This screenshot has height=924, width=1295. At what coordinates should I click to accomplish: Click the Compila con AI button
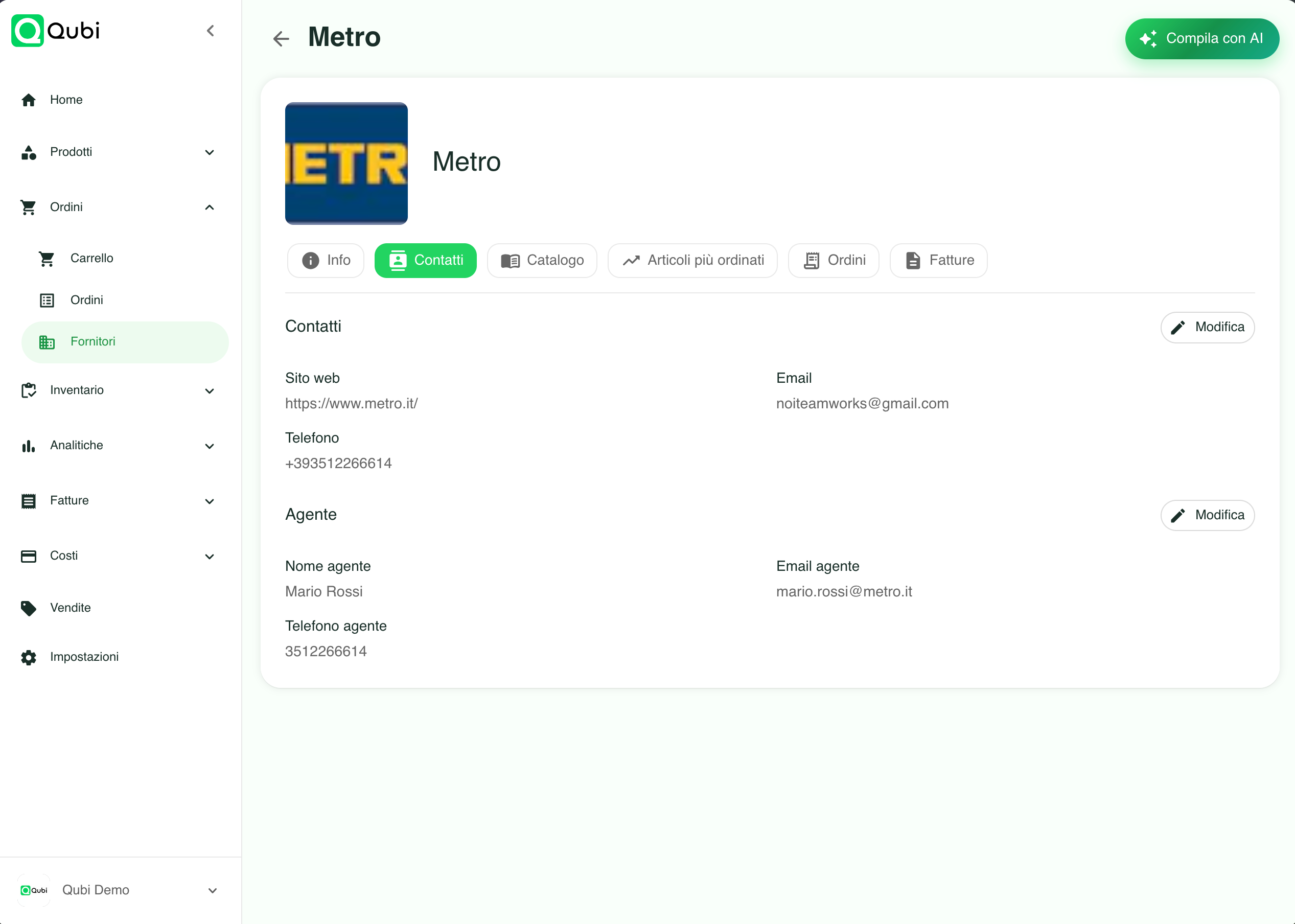(1202, 39)
